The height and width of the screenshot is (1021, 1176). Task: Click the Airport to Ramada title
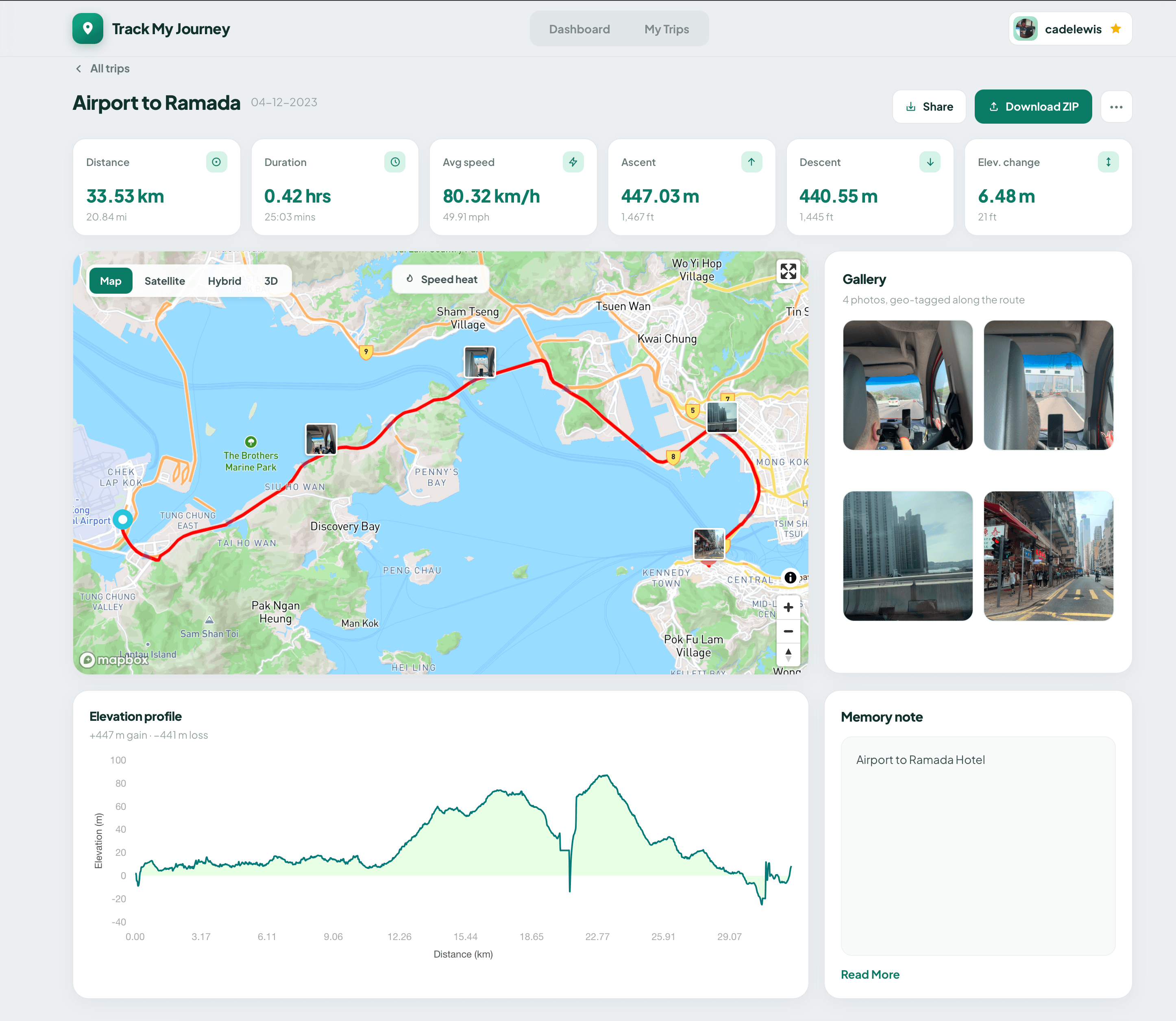point(157,103)
